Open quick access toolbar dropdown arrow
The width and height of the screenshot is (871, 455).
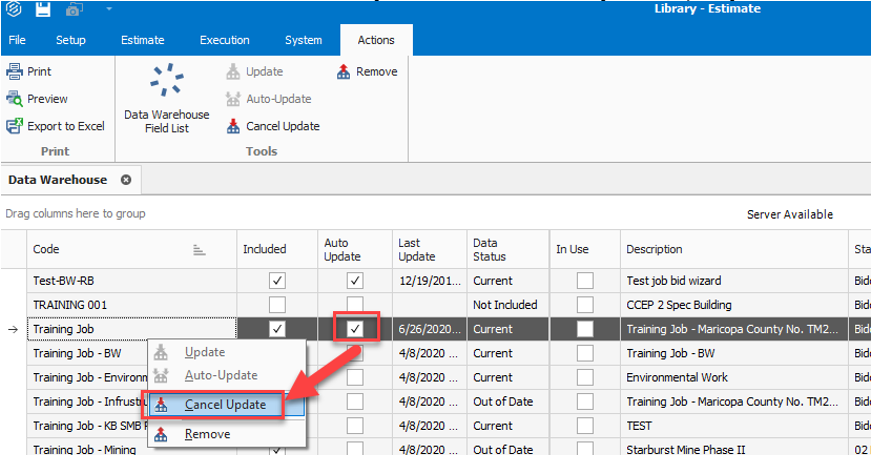107,9
